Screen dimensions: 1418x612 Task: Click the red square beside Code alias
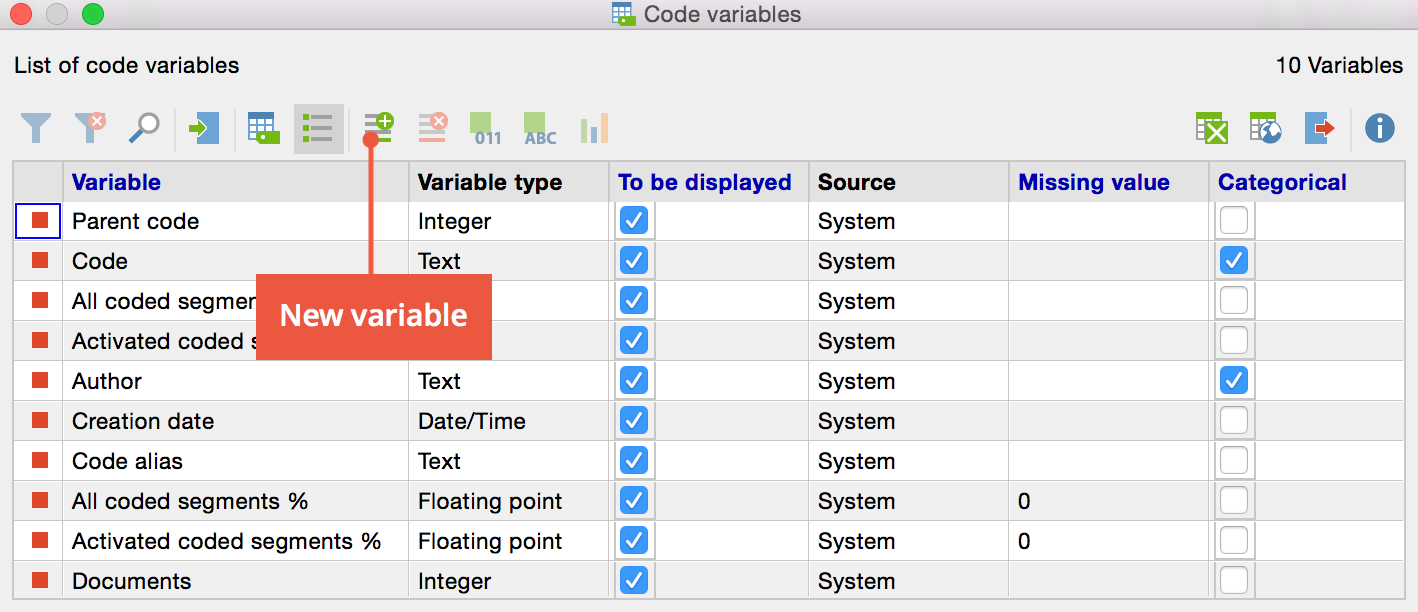(40, 461)
